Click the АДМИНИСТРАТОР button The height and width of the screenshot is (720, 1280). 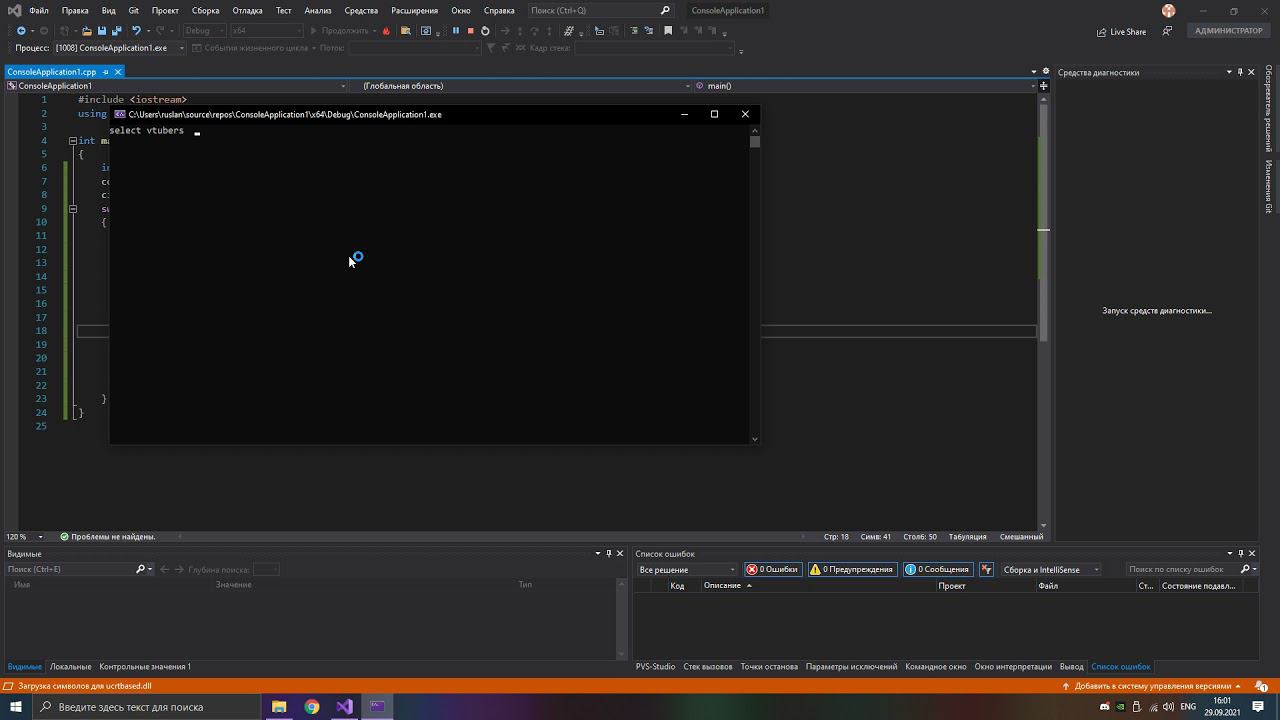tap(1228, 31)
